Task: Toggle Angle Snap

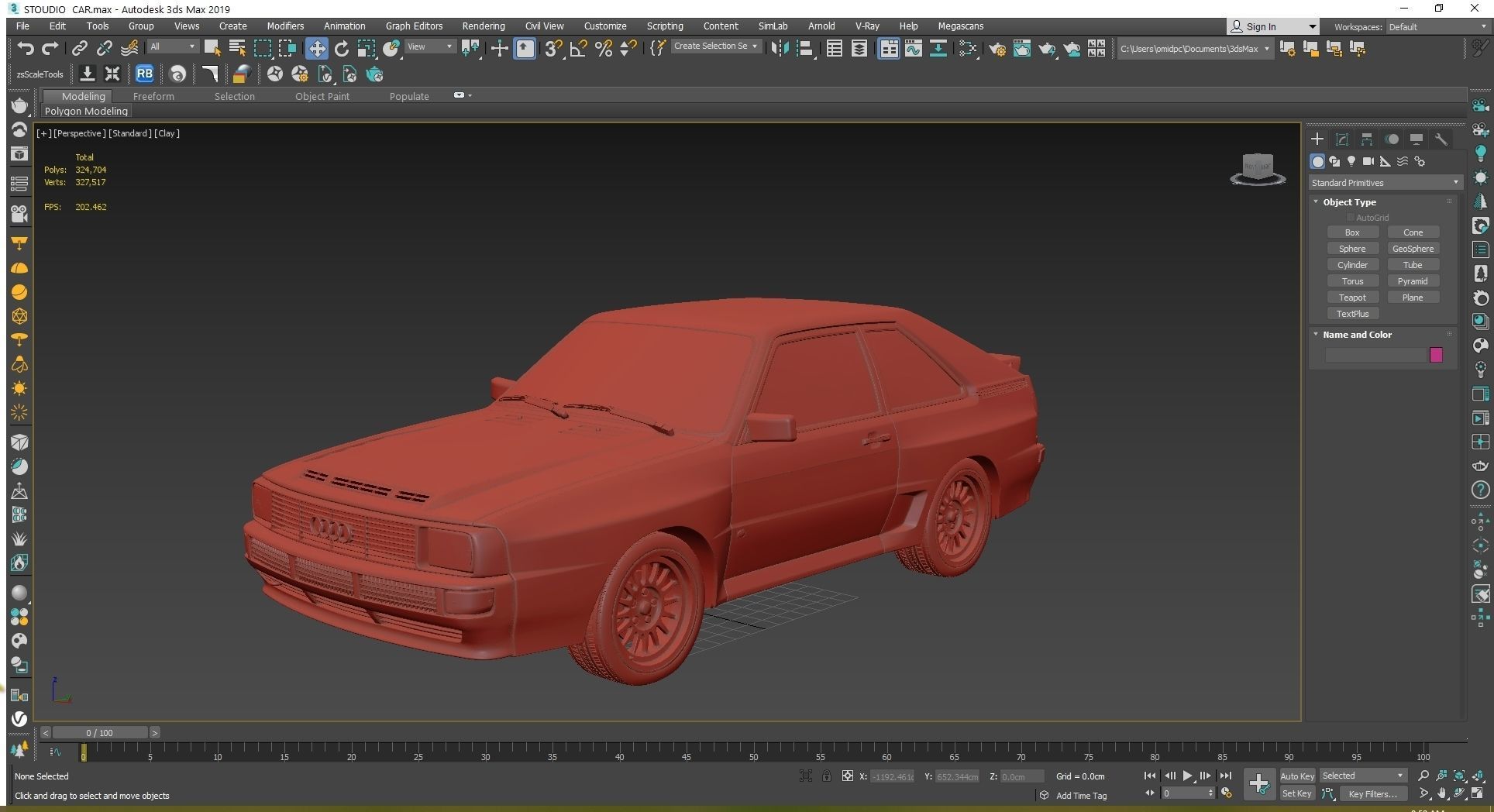Action: tap(578, 49)
